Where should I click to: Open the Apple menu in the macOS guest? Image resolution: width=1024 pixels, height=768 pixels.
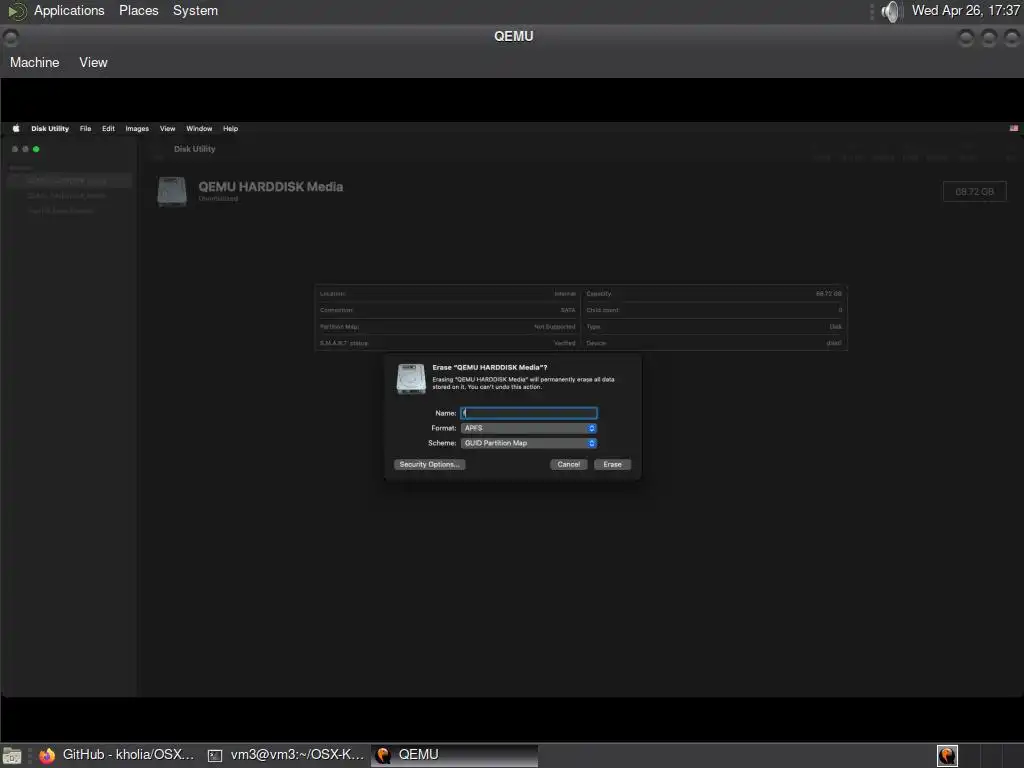[x=16, y=129]
